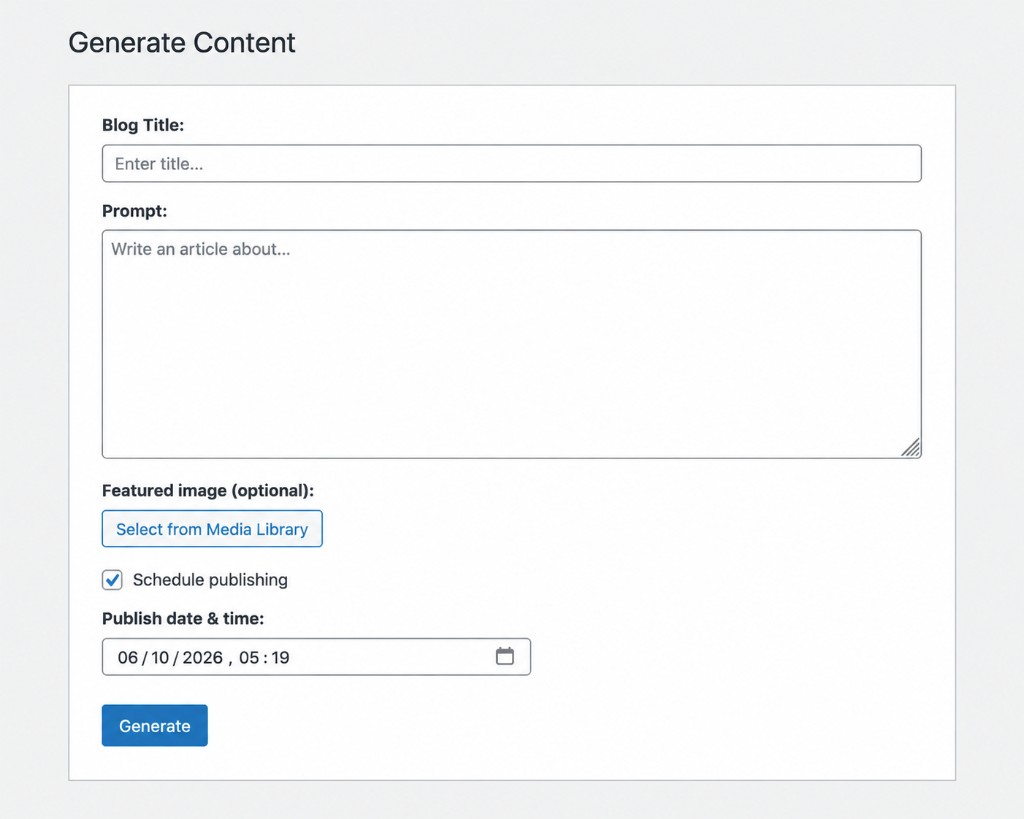Click Select from Media Library button

212,529
